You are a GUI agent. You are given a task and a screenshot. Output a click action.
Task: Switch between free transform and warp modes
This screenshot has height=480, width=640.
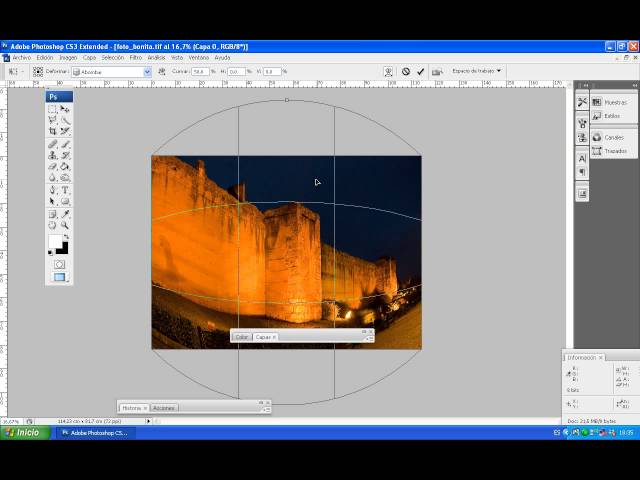coord(388,72)
